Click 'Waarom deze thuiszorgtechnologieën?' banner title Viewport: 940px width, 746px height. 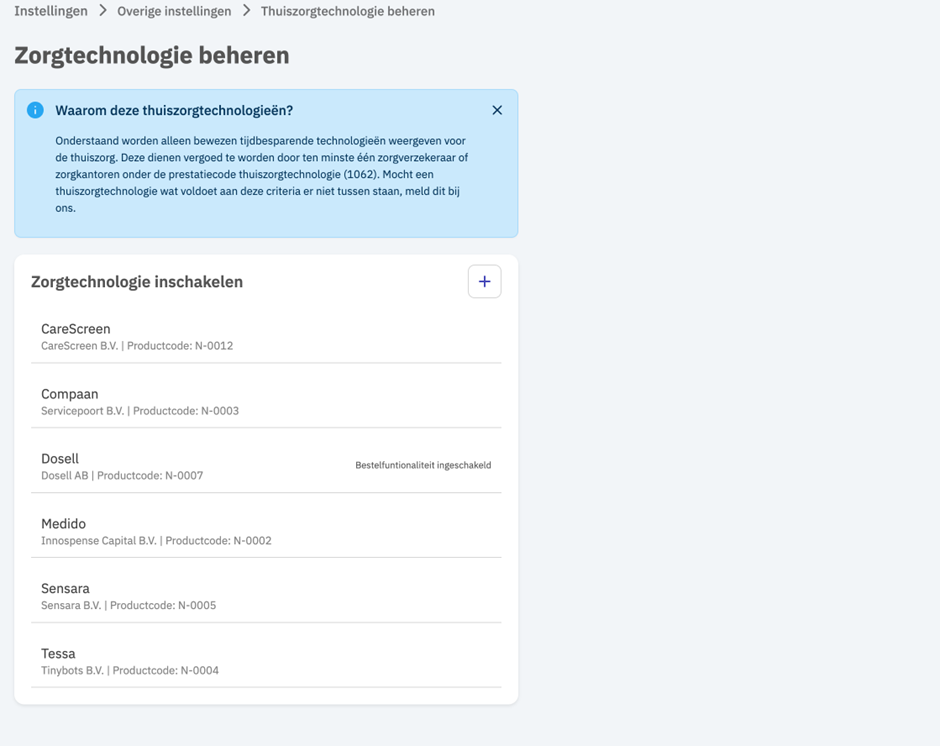[x=174, y=110]
